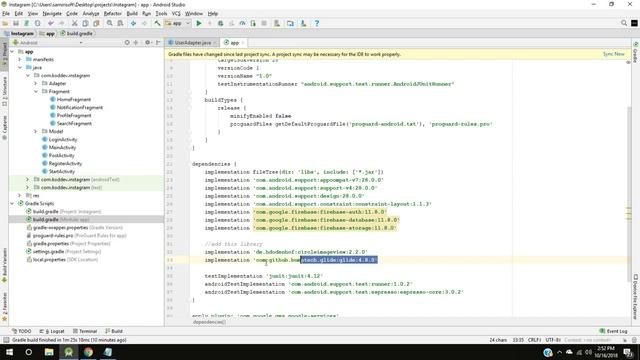Switch to the UserAdapter.java editor tab
Image resolution: width=640 pixels, height=360 pixels.
(192, 42)
